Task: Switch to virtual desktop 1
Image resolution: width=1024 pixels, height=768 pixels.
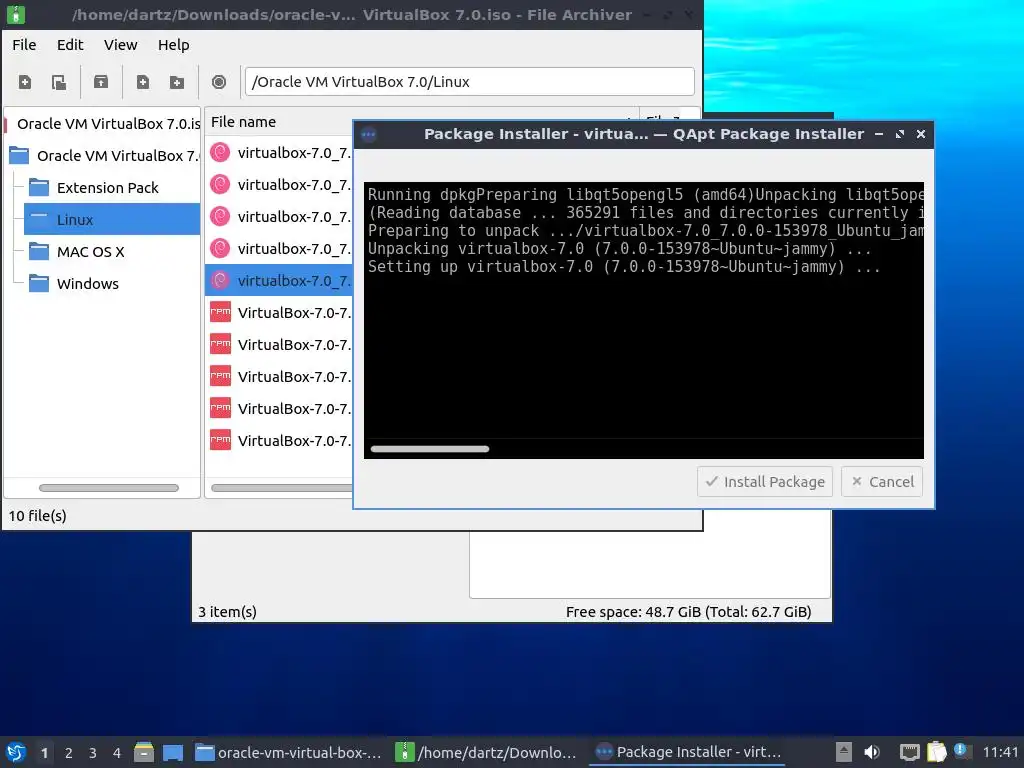Action: (x=44, y=753)
